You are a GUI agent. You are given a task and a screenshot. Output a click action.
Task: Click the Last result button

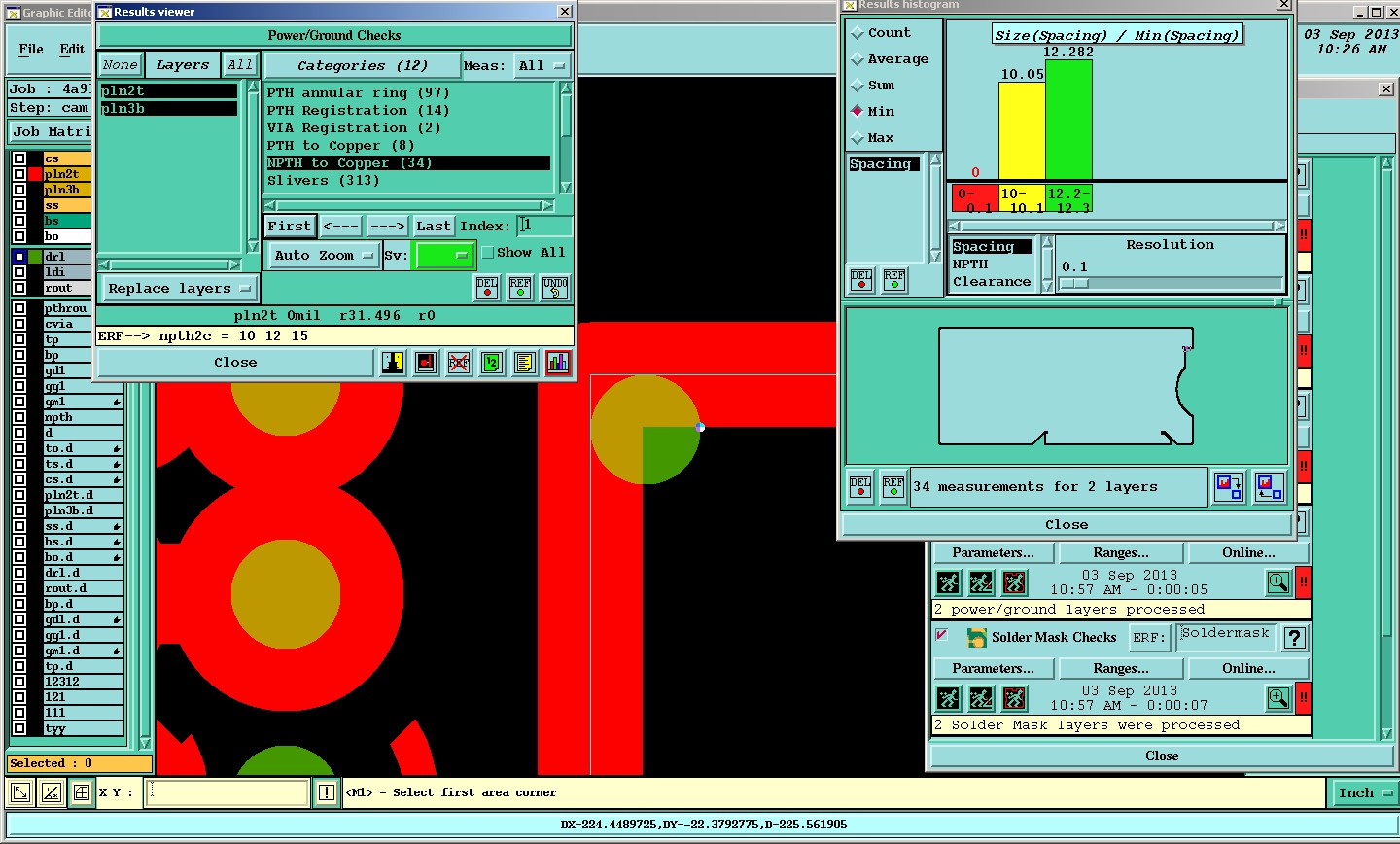(x=434, y=227)
